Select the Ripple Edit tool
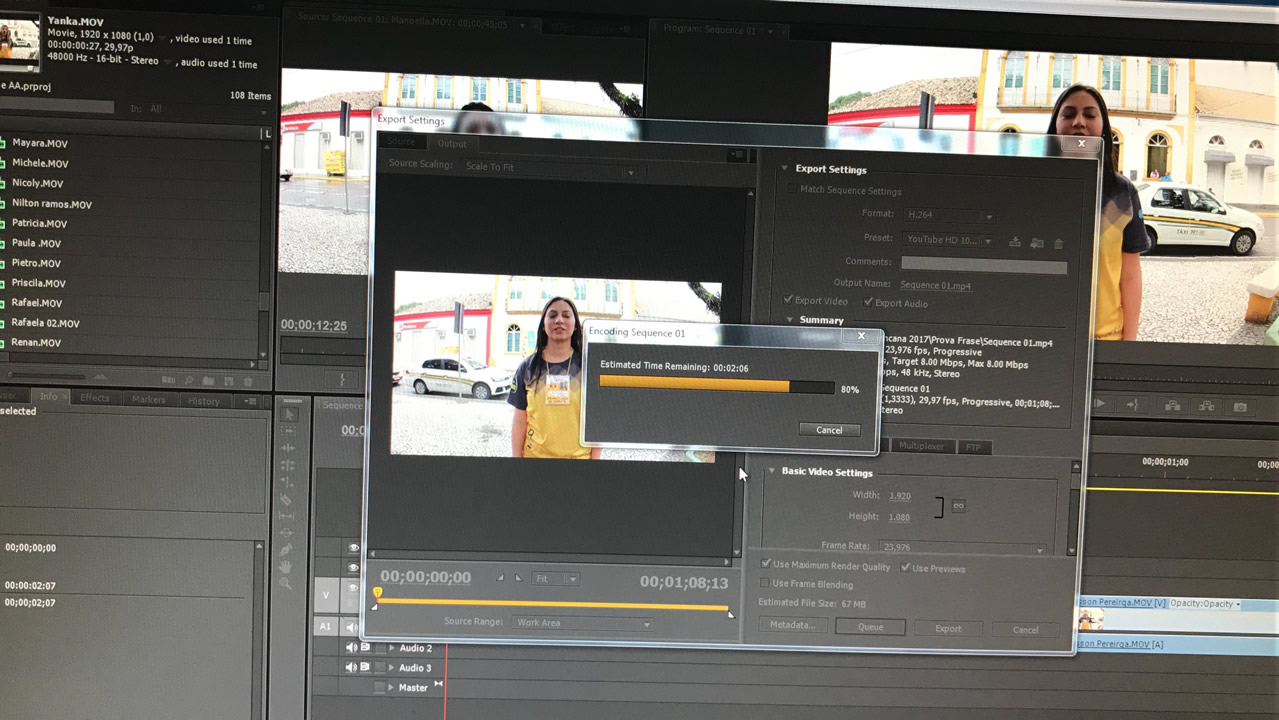 (289, 448)
